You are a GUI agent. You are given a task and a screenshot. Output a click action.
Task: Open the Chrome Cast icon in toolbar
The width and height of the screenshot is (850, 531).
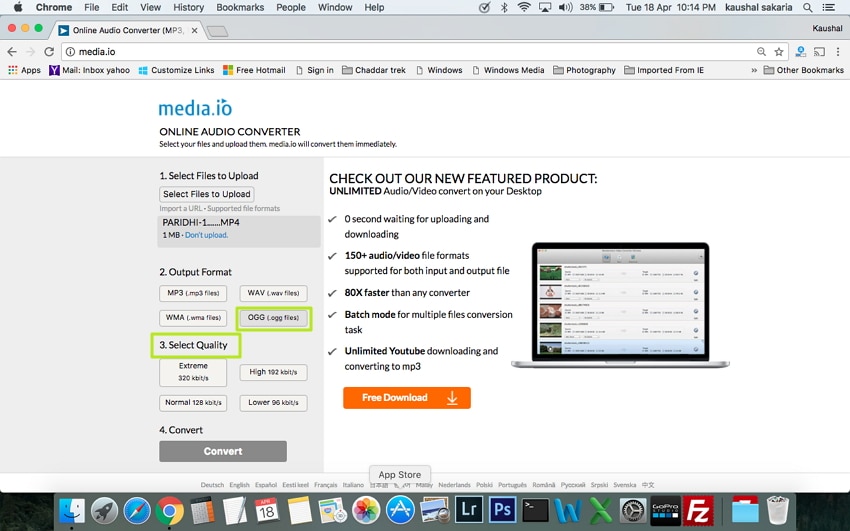(x=819, y=51)
